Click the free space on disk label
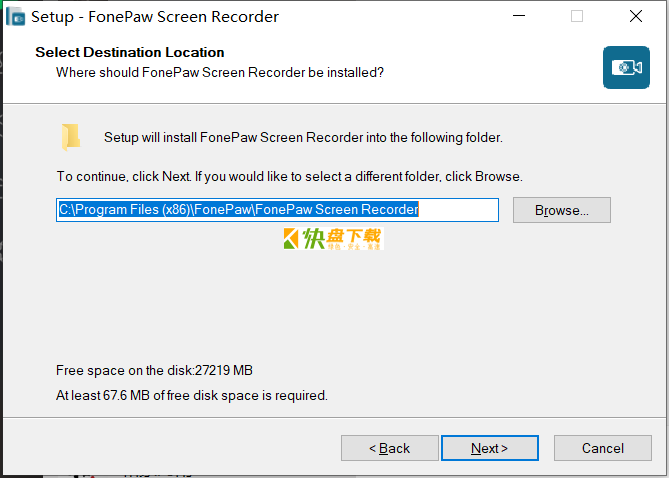 click(154, 370)
